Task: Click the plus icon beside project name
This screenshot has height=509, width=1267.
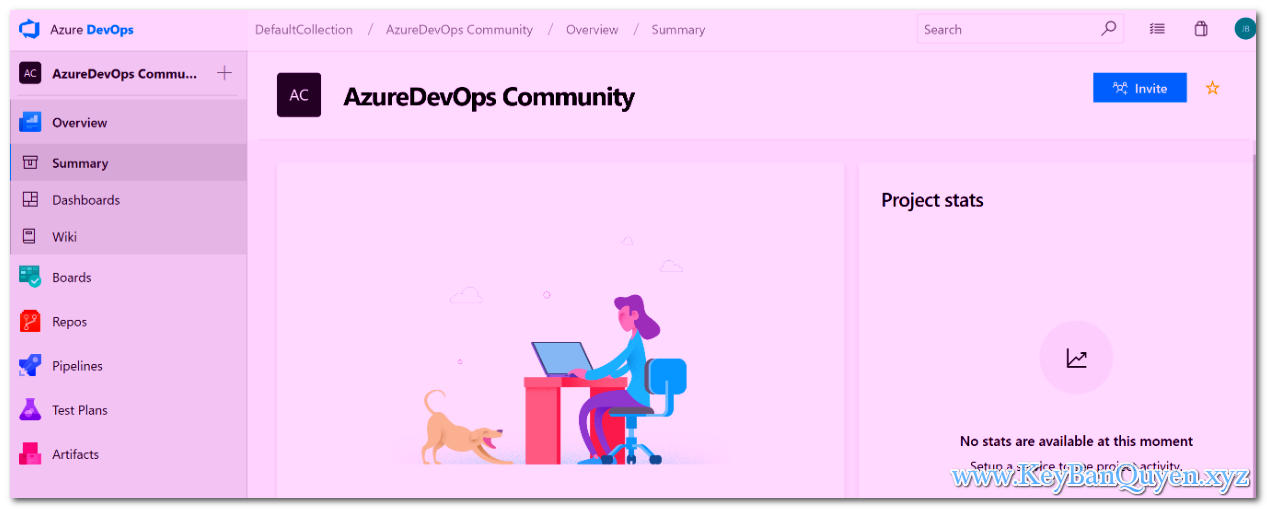Action: (x=224, y=72)
